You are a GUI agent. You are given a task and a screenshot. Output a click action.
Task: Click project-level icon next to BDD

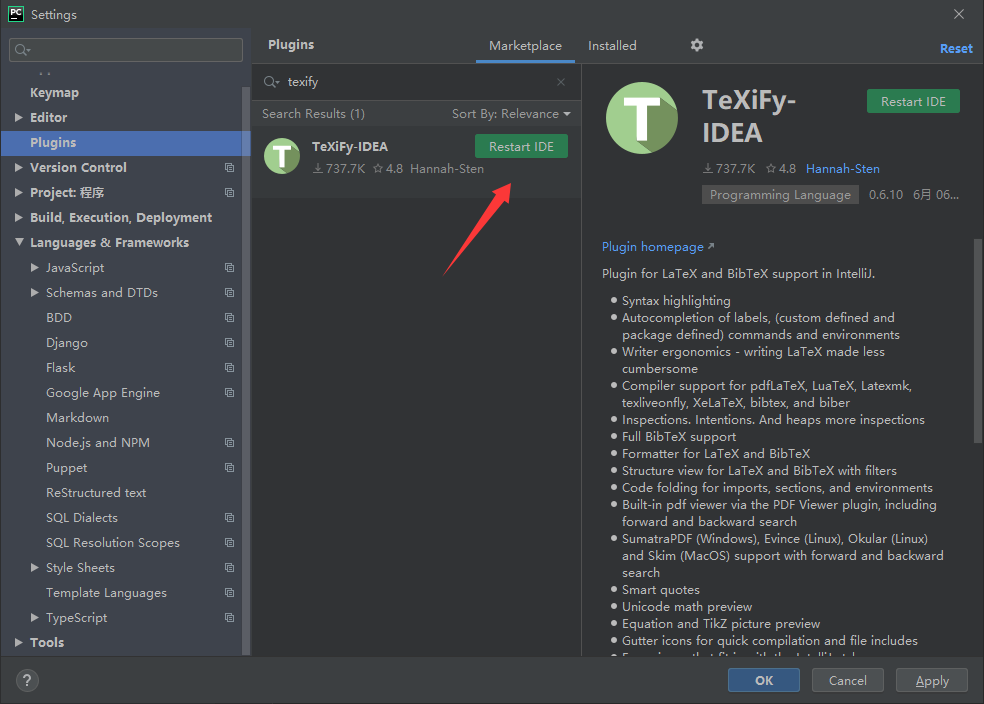(230, 317)
